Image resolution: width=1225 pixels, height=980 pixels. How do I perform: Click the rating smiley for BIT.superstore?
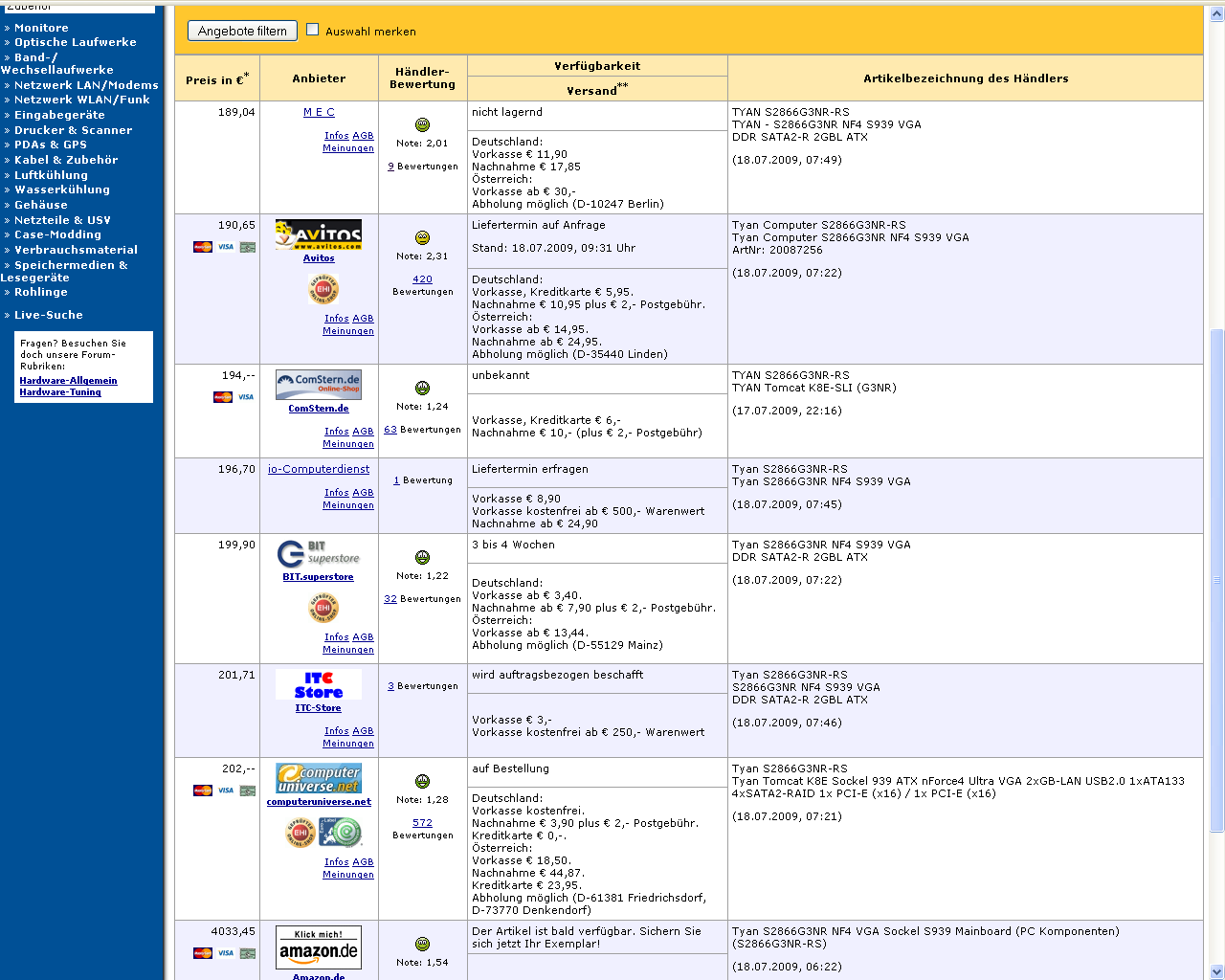(422, 557)
